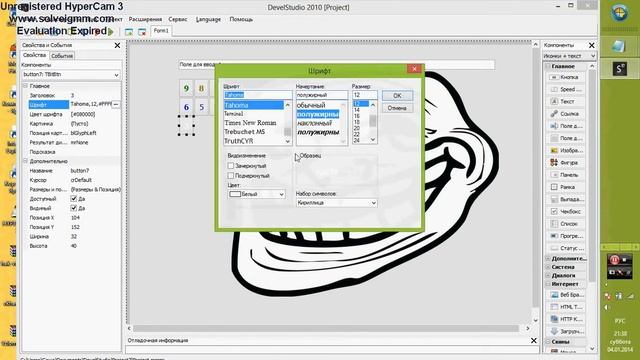The width and height of the screenshot is (640, 360).
Task: Select the Панель component
Action: point(565,175)
